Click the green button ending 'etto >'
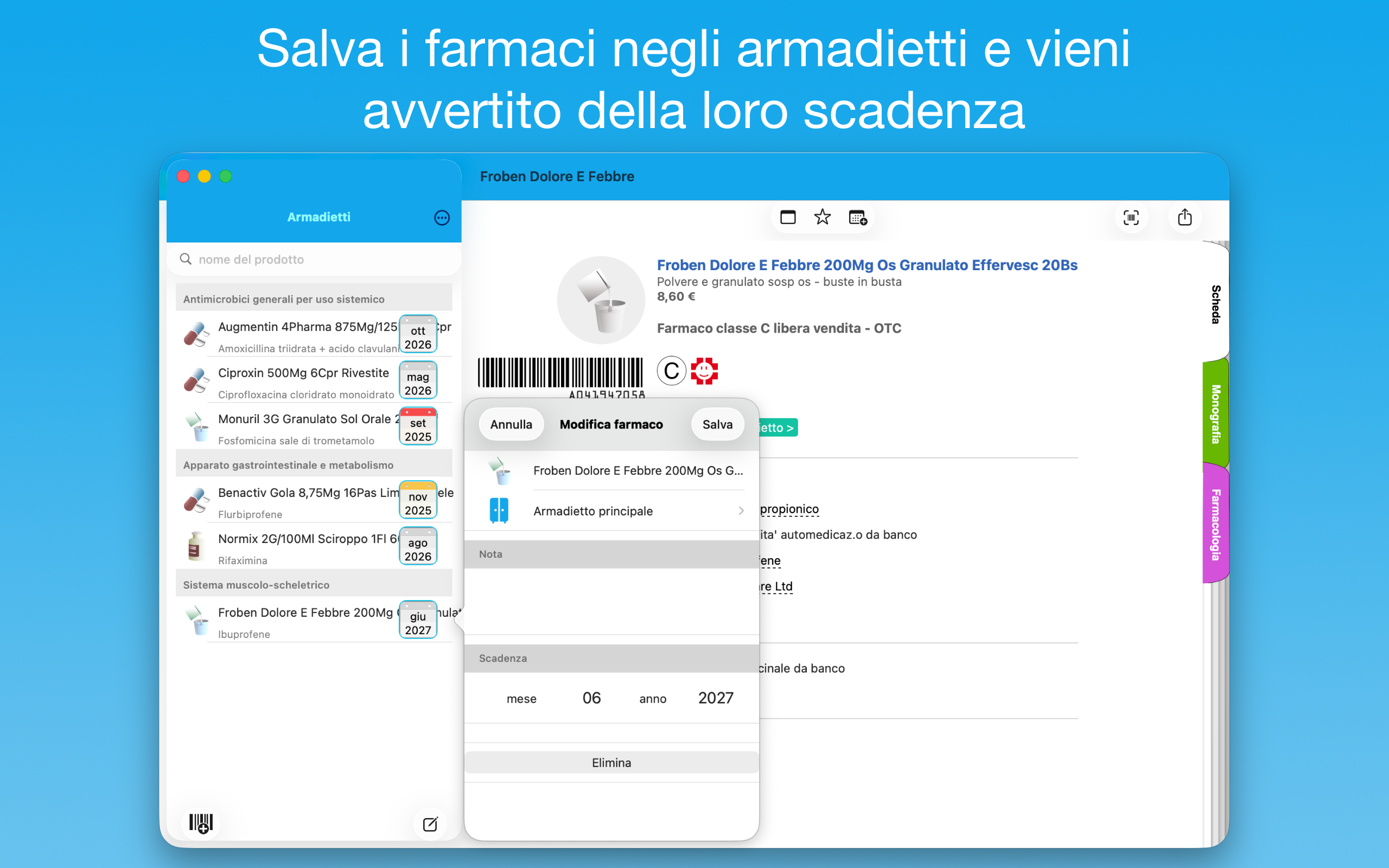 777,427
